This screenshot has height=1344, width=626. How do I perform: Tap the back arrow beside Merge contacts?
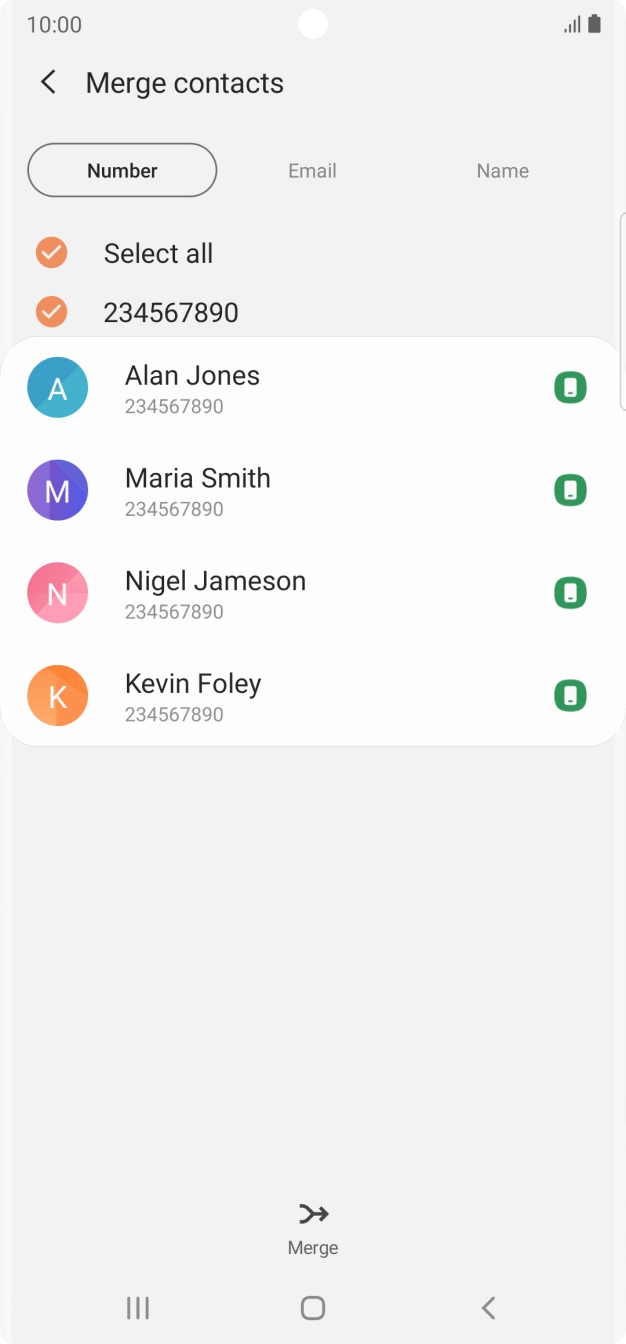point(48,83)
